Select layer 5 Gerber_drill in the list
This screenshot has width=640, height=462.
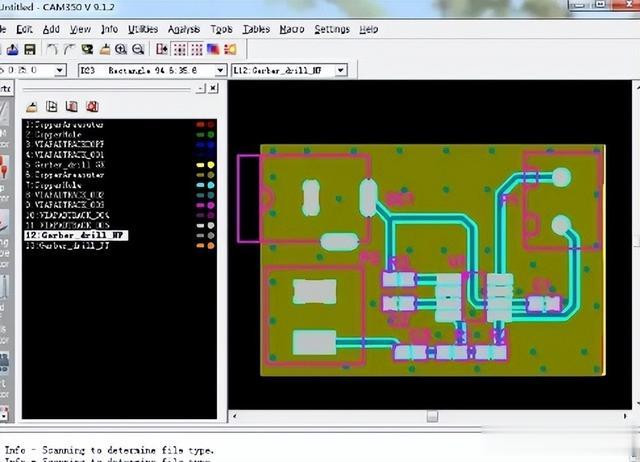click(64, 165)
